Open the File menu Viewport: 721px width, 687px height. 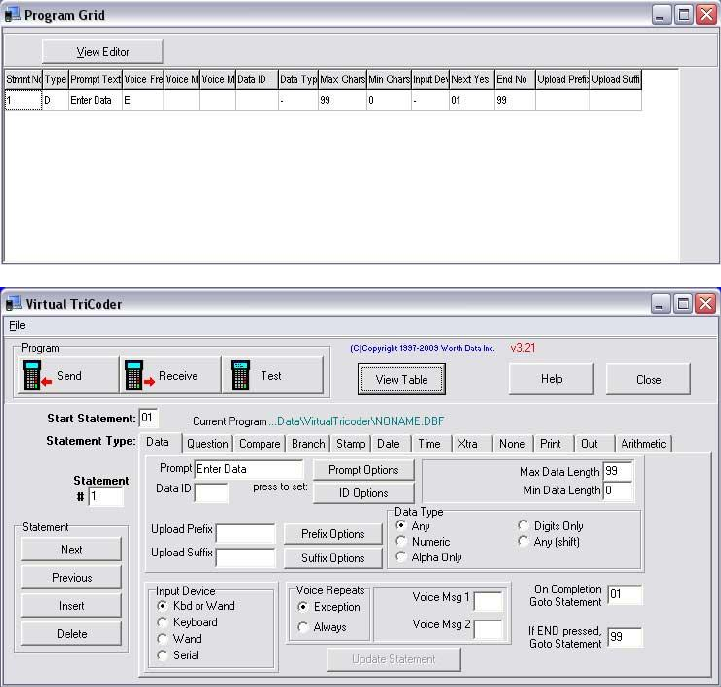(x=17, y=325)
